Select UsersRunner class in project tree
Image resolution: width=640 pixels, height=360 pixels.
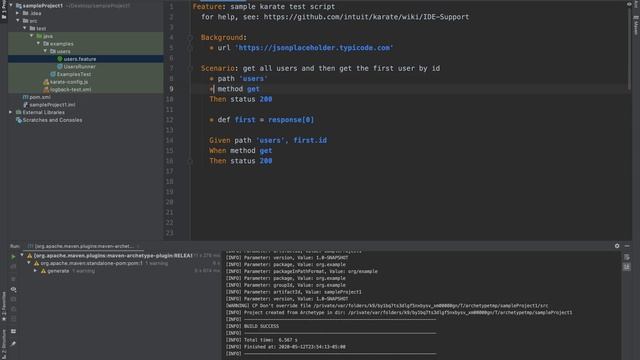click(80, 67)
